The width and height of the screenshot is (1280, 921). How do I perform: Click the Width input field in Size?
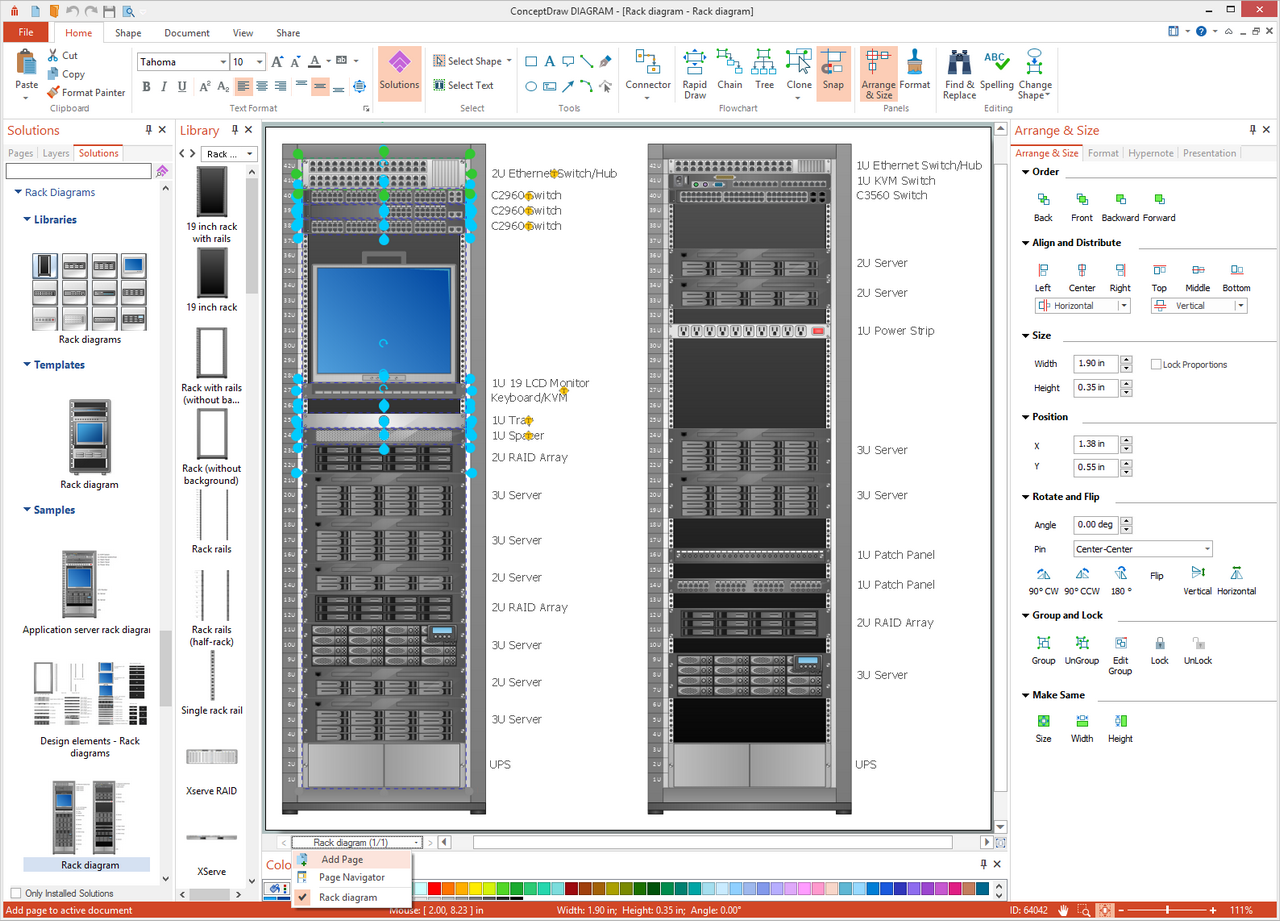coord(1095,364)
